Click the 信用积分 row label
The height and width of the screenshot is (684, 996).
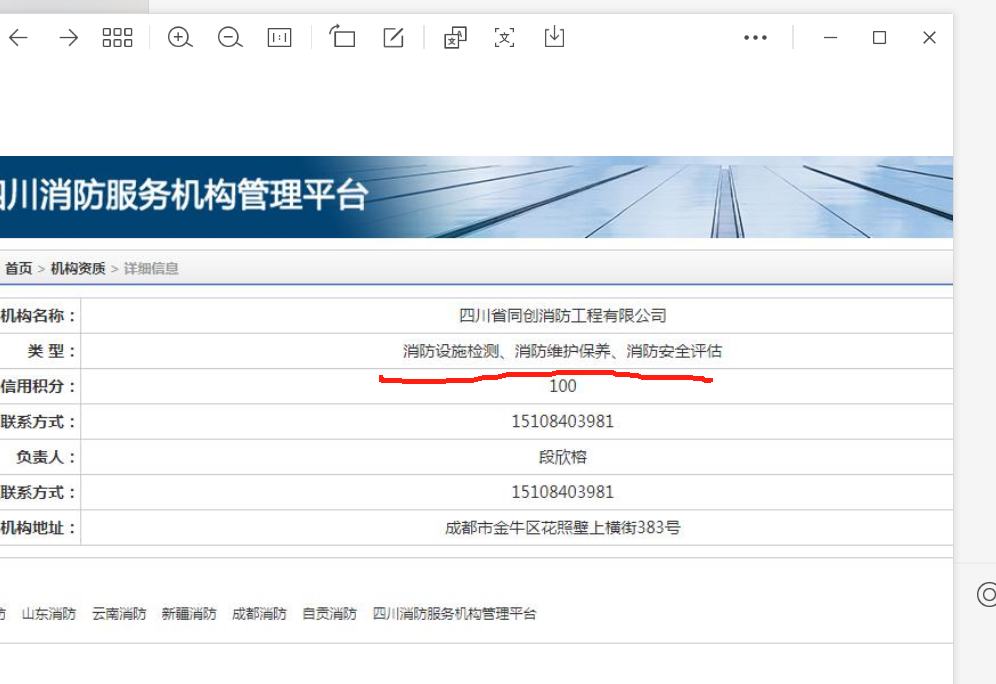click(x=38, y=386)
